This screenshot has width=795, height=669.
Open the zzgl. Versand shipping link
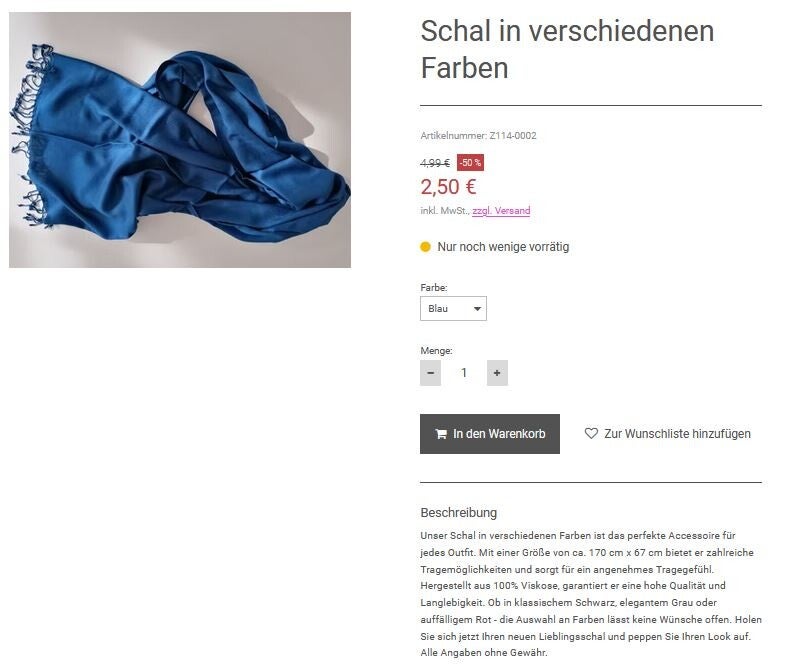501,210
